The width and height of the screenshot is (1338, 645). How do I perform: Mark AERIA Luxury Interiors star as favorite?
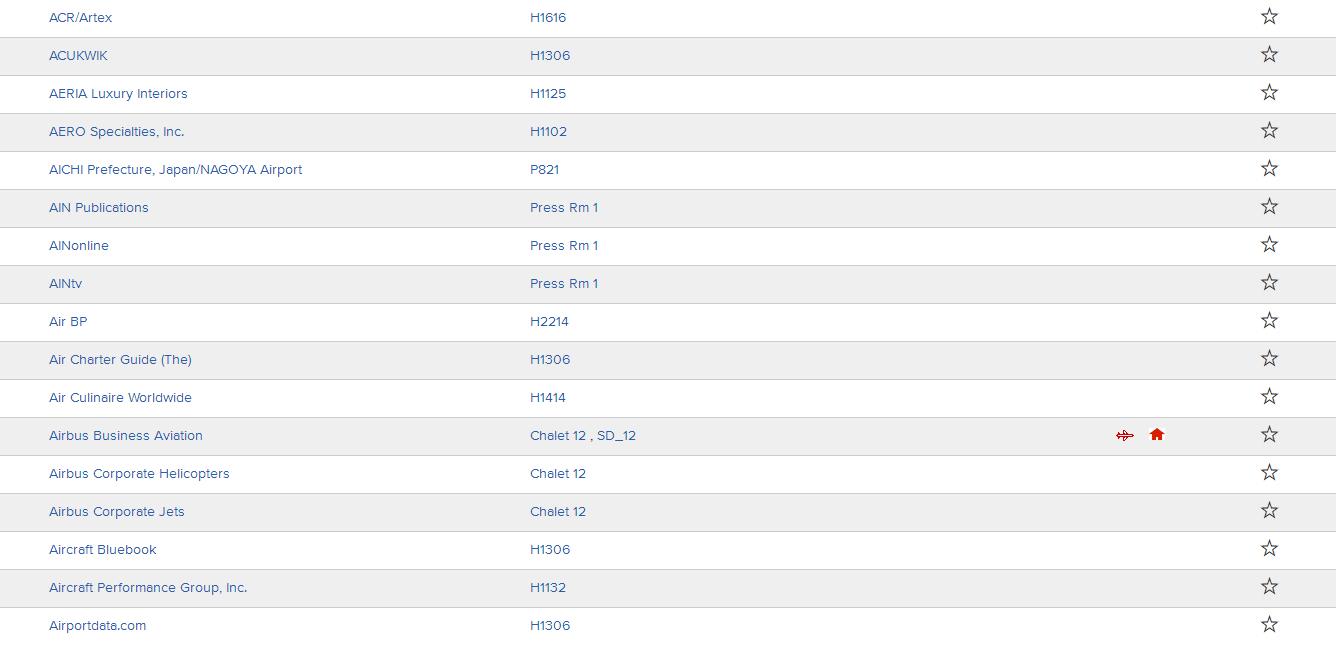click(x=1269, y=92)
